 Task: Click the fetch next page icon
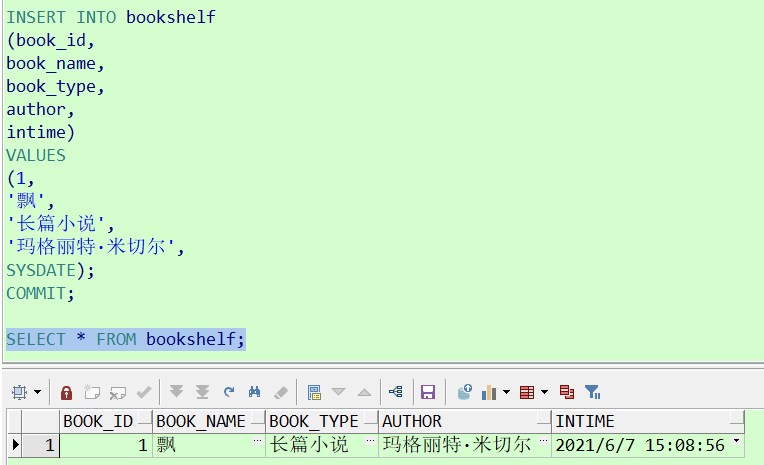click(x=176, y=392)
